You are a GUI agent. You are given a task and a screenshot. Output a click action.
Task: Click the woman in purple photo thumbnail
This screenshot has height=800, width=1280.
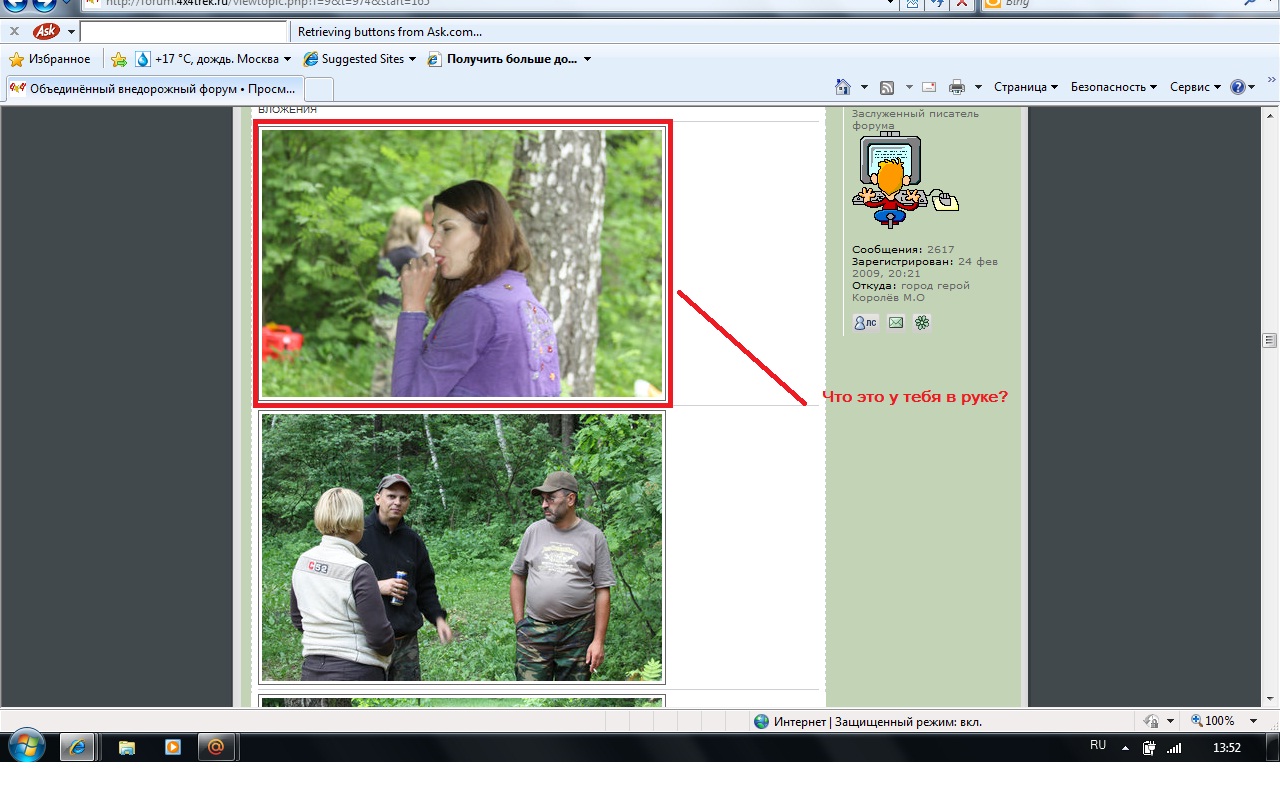[x=462, y=263]
